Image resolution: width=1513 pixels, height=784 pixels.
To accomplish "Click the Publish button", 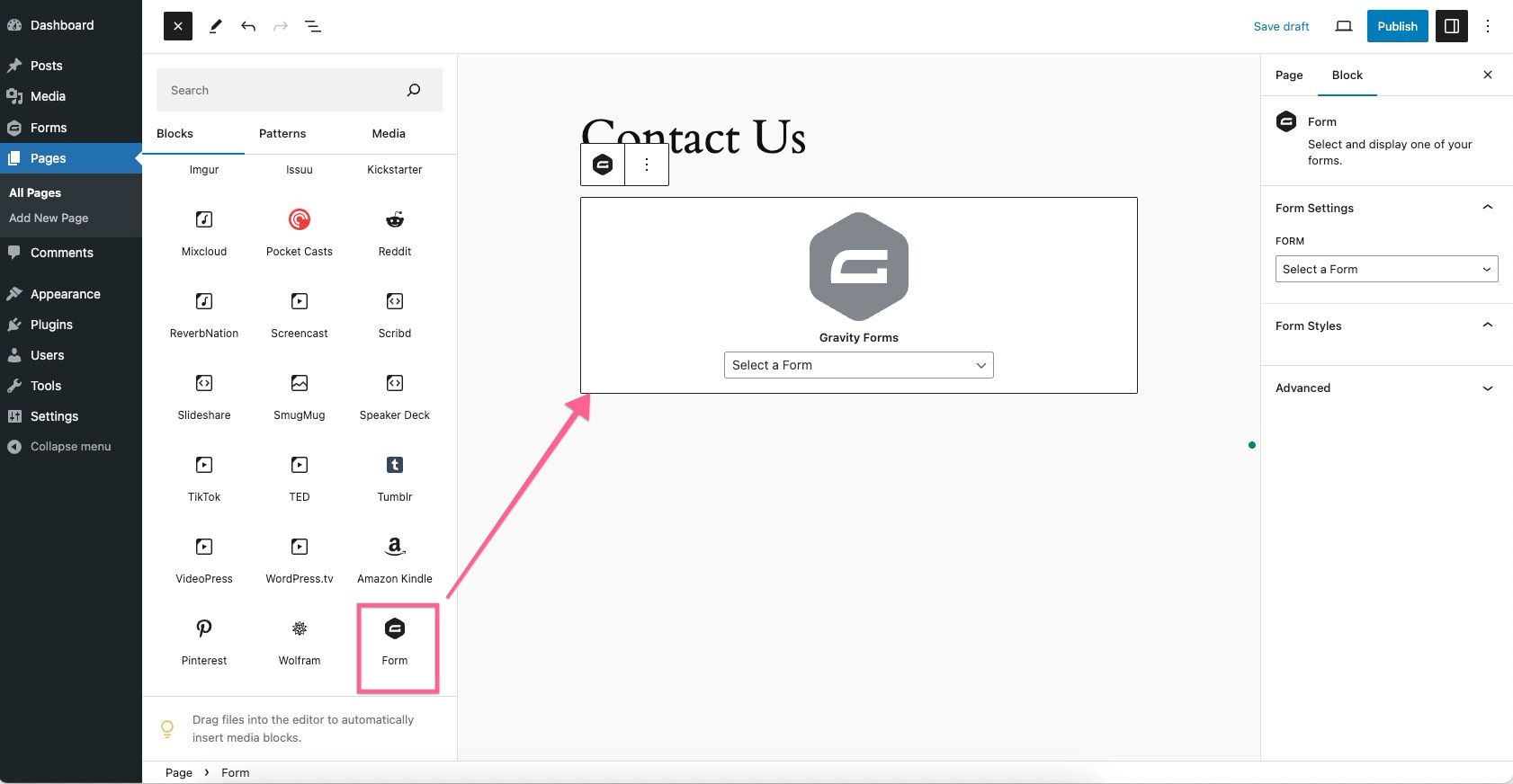I will click(1397, 26).
